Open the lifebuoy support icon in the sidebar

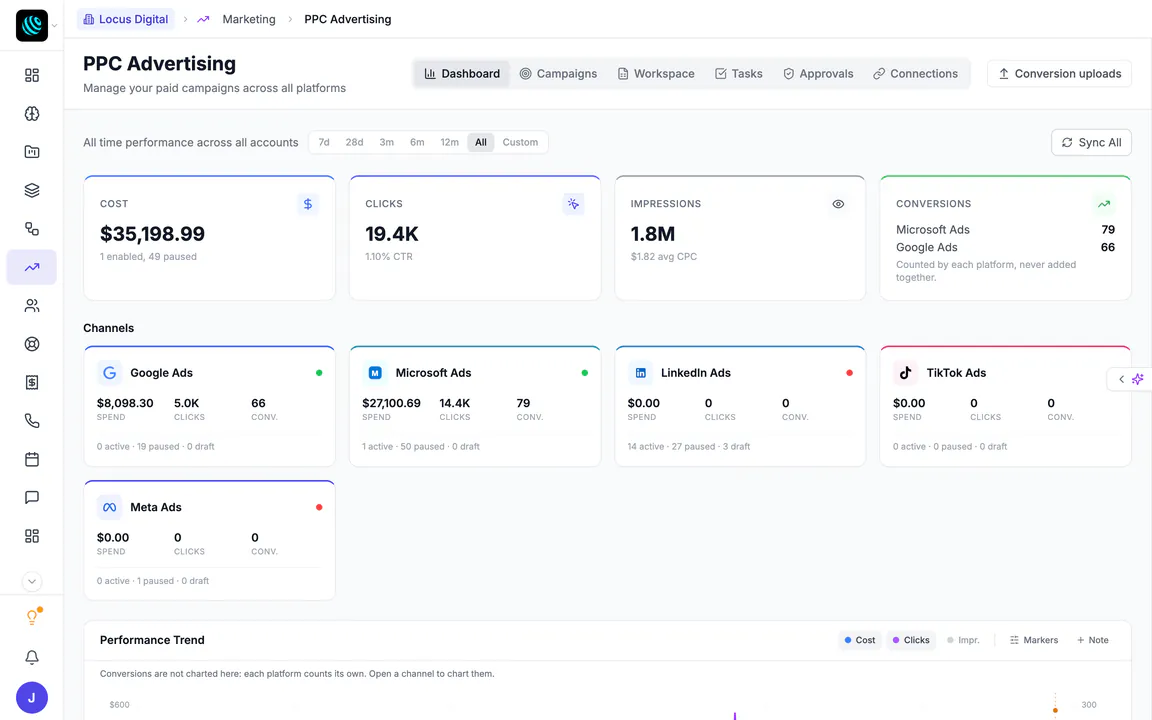pos(32,344)
